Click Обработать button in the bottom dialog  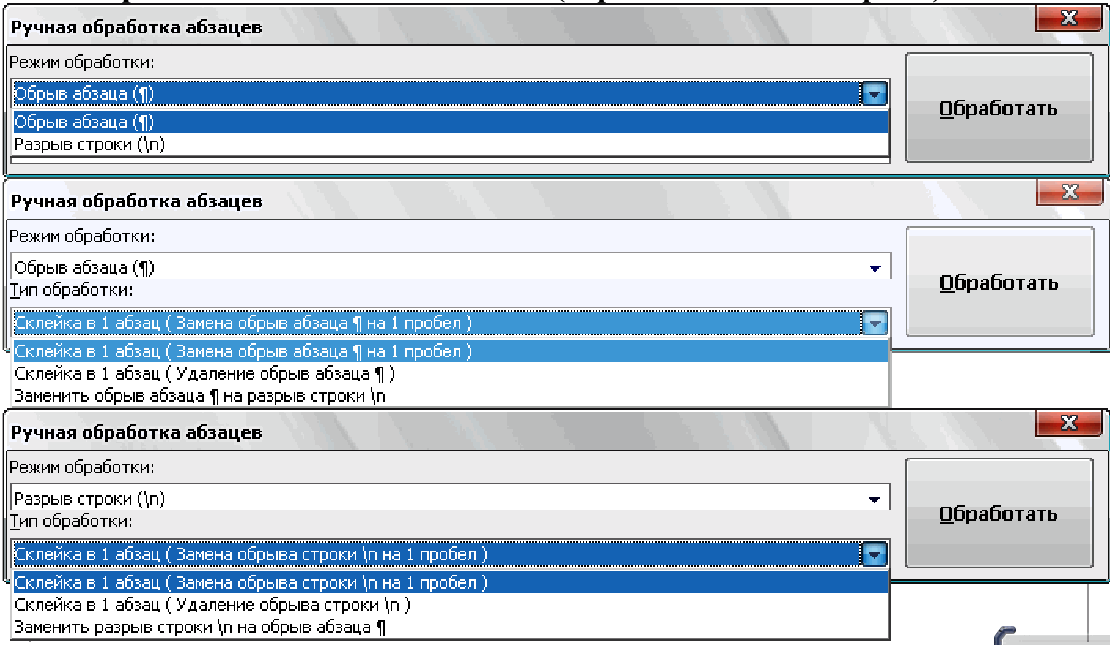pos(999,513)
